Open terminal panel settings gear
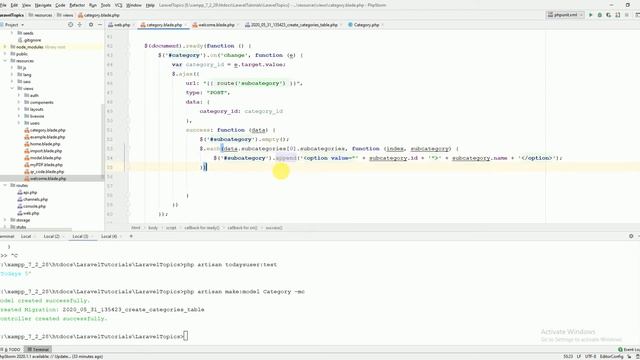The height and width of the screenshot is (360, 640). pyautogui.click(x=631, y=236)
